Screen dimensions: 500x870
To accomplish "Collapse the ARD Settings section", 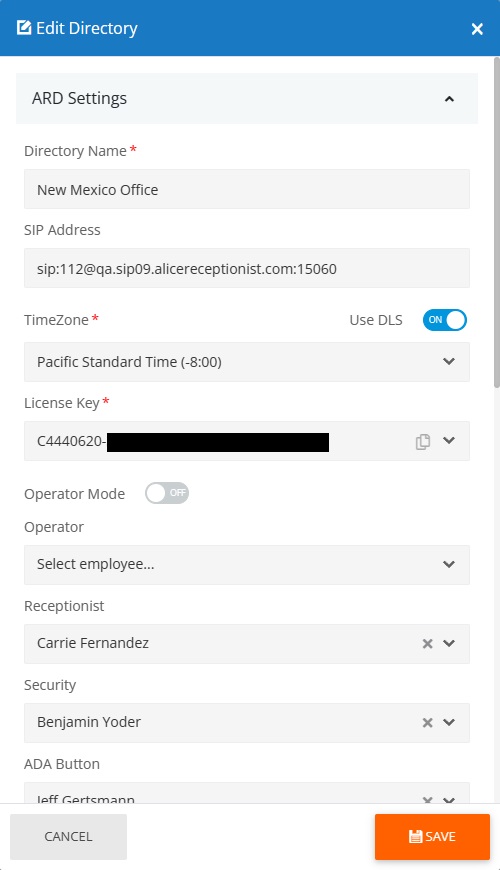I will [450, 99].
